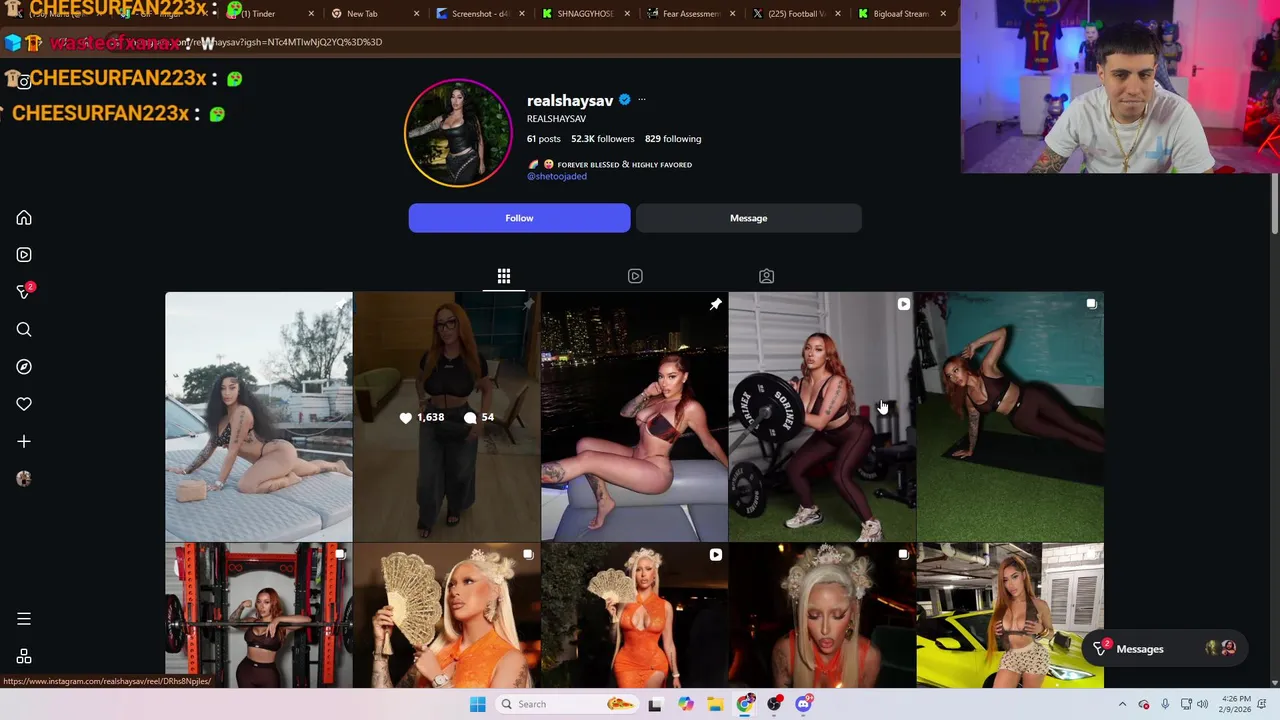Open File Explorer from the taskbar

pos(715,704)
